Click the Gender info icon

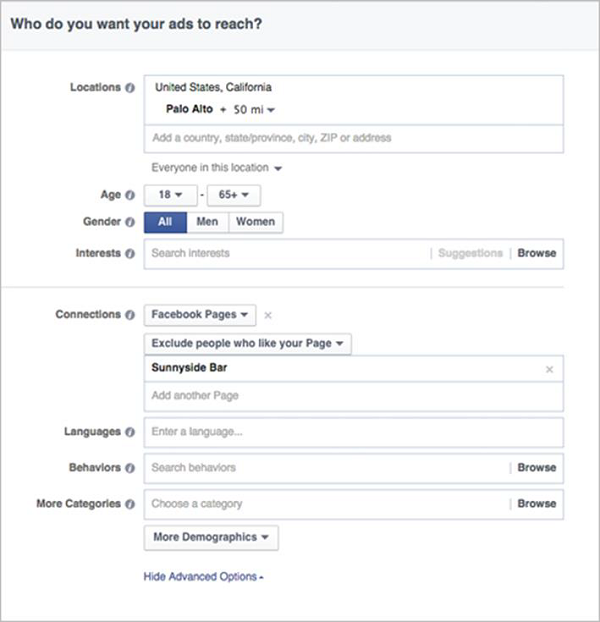[x=130, y=222]
